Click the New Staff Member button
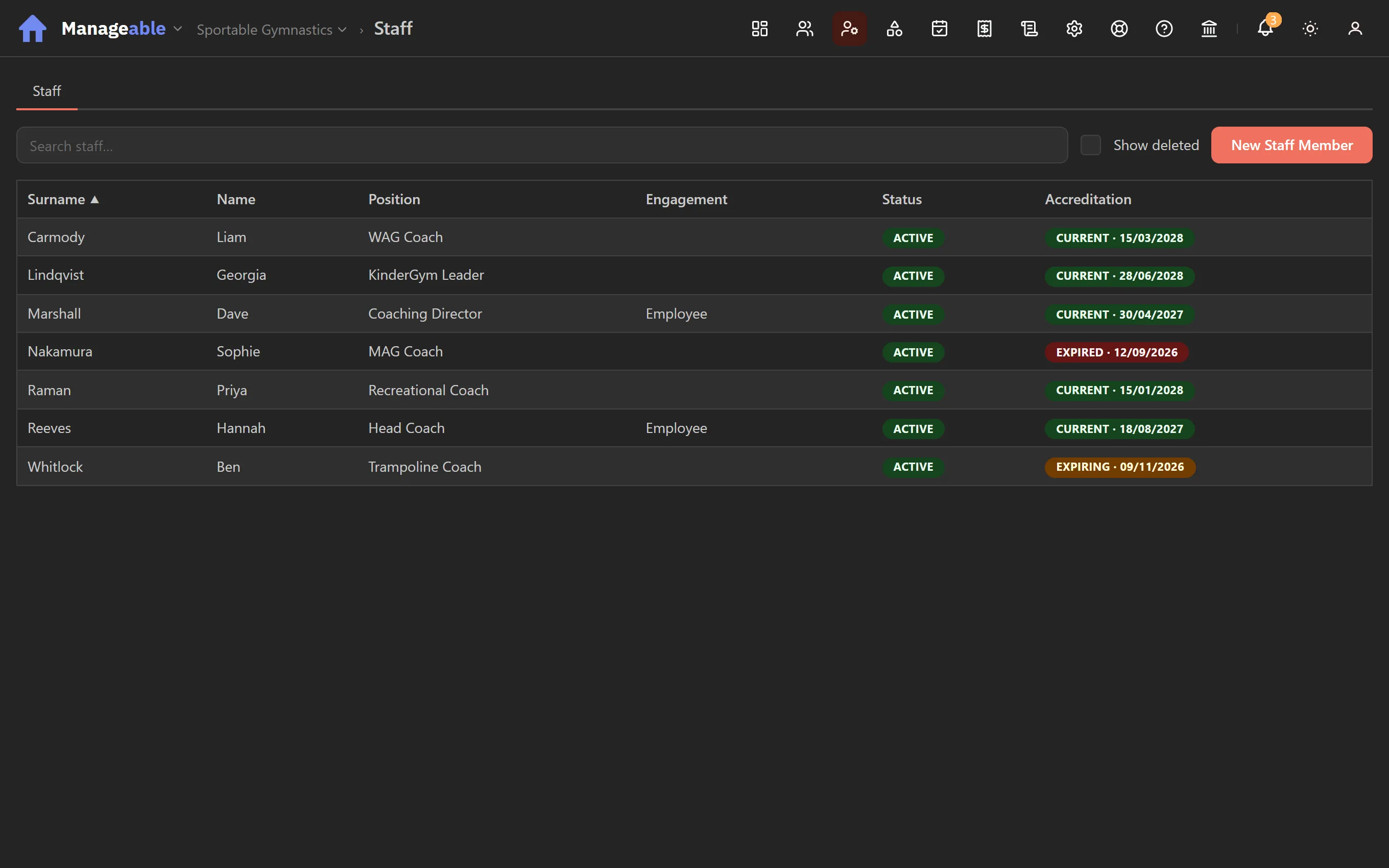Screen dimensions: 1389x868 click(1291, 145)
